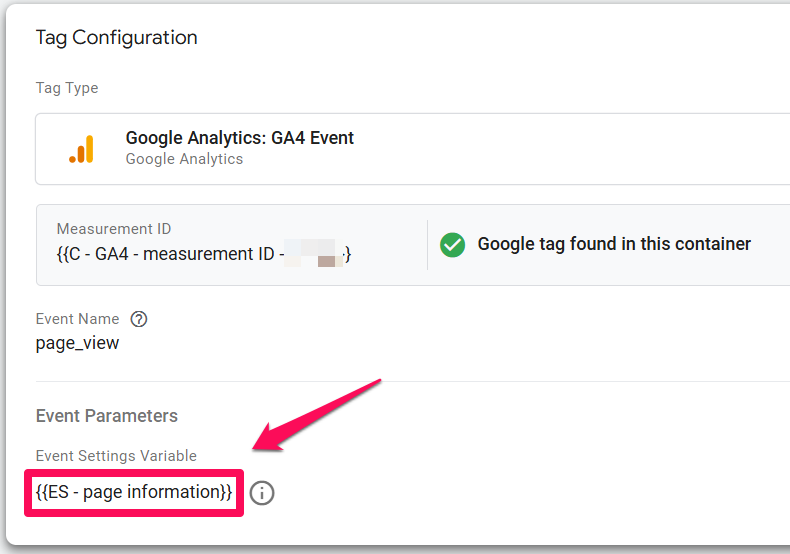Click the page_view event name value
Image resolution: width=790 pixels, height=554 pixels.
point(77,343)
